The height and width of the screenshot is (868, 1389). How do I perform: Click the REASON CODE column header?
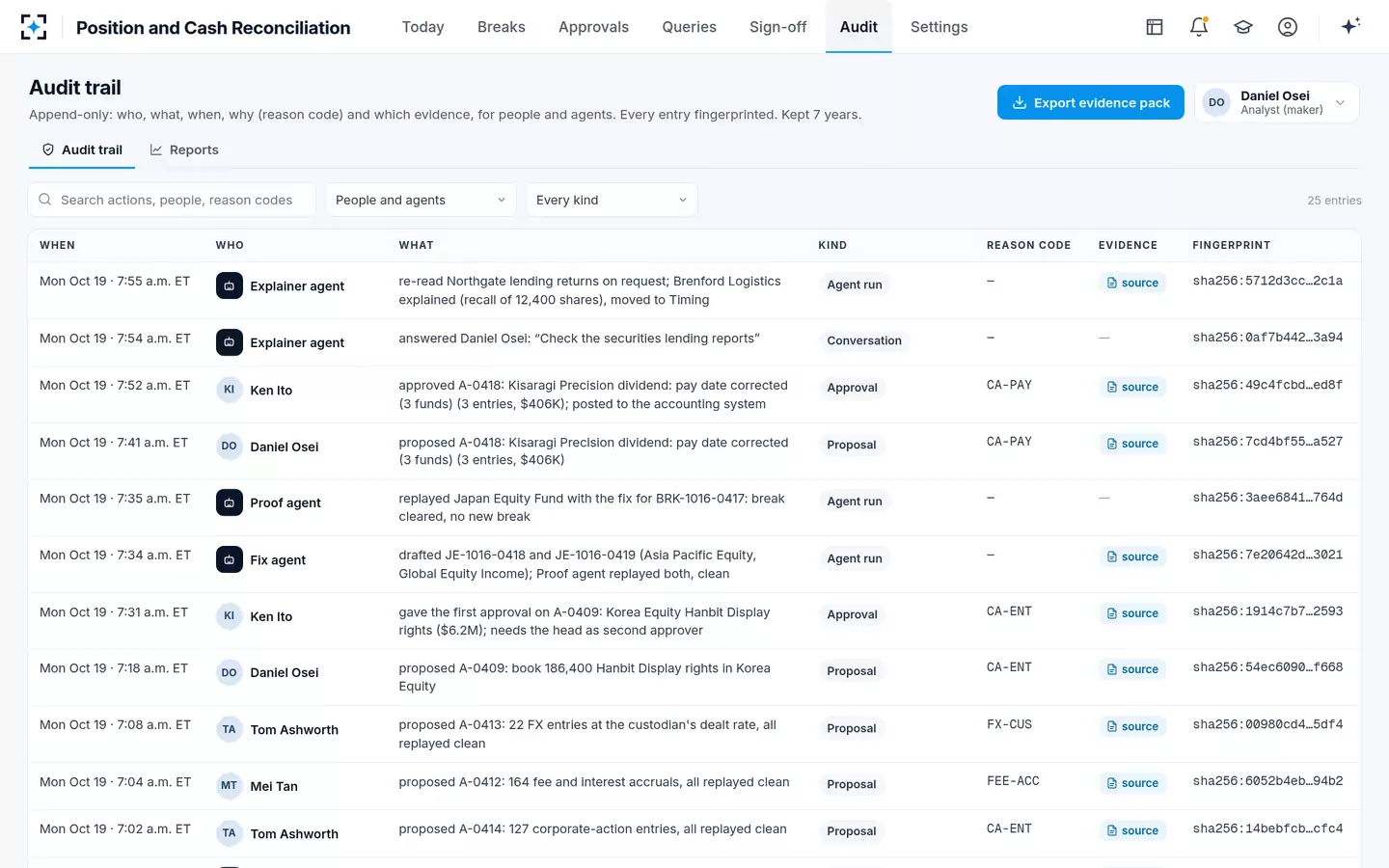(1028, 245)
